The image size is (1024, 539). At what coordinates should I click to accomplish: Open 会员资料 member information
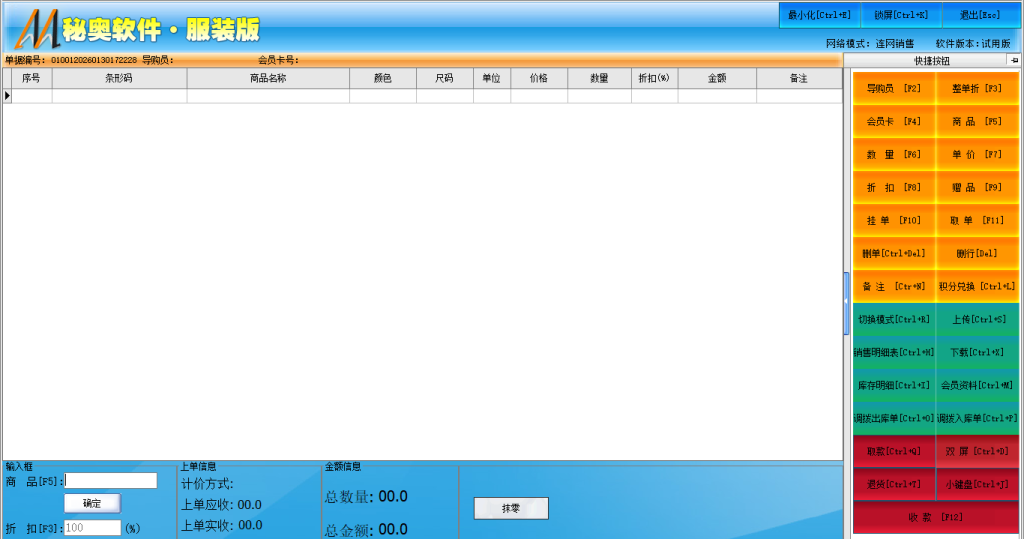click(x=977, y=385)
